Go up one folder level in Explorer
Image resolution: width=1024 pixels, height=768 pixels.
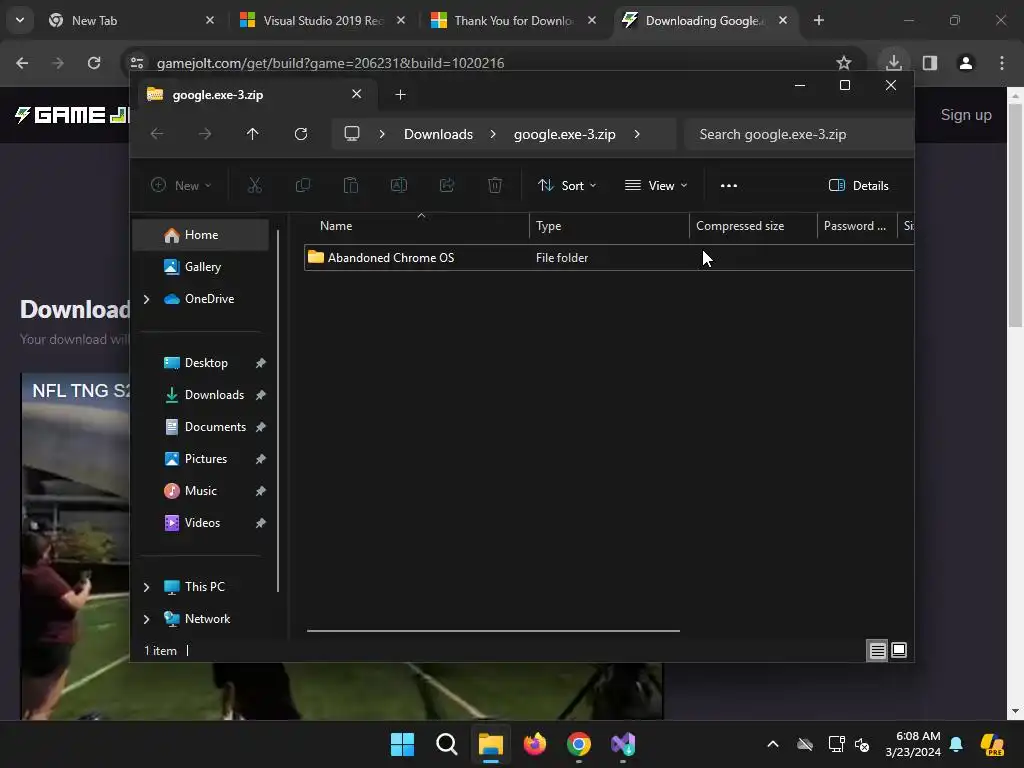253,134
